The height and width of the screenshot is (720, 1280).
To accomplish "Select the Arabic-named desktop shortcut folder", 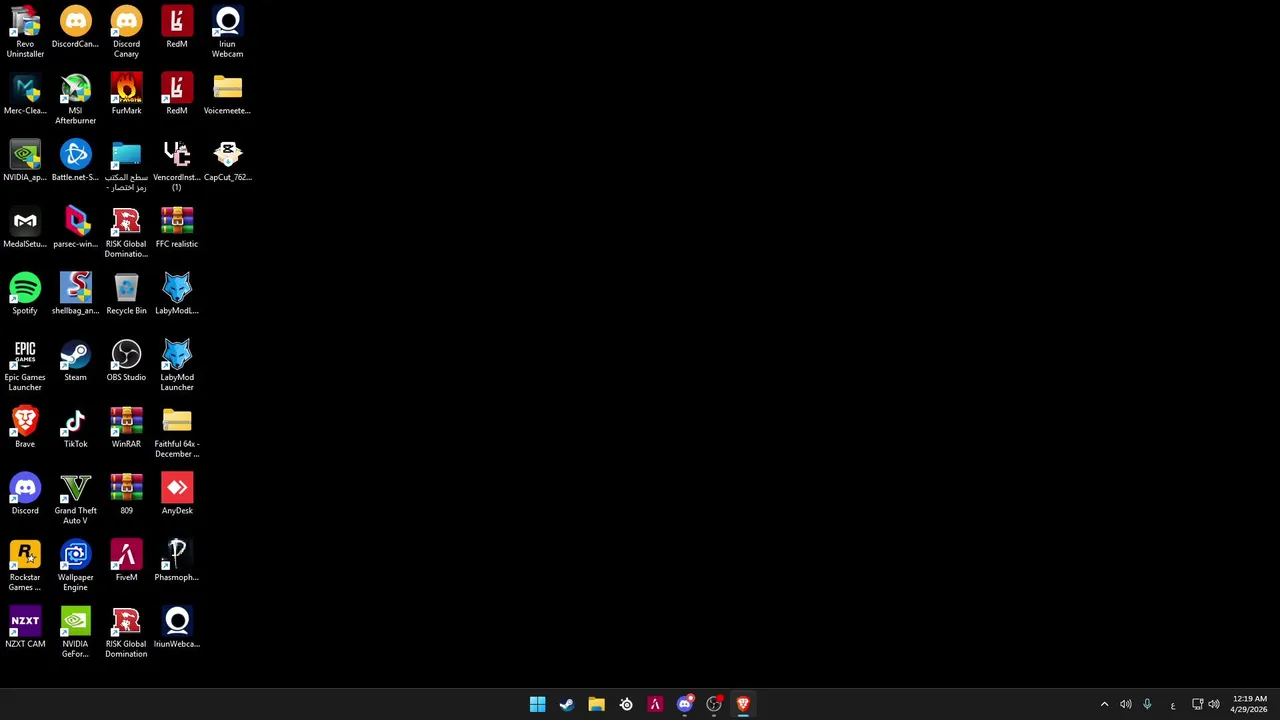I will coord(126,166).
